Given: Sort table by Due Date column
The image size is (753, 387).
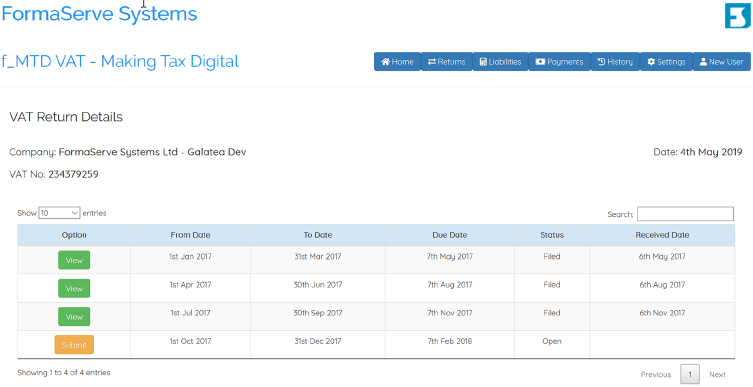Looking at the screenshot, I should 449,235.
